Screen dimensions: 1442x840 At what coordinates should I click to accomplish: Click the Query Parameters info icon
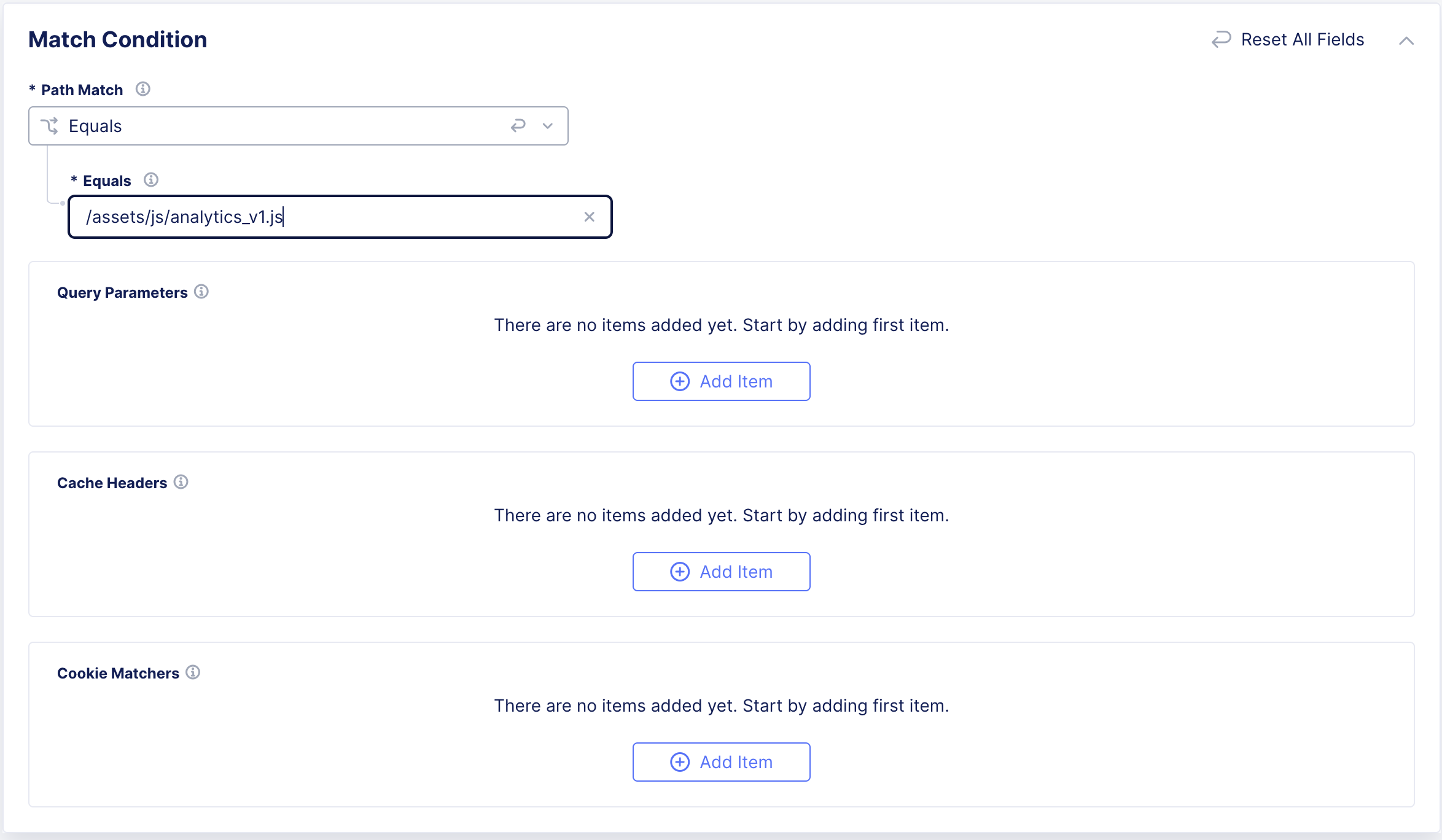coord(201,292)
